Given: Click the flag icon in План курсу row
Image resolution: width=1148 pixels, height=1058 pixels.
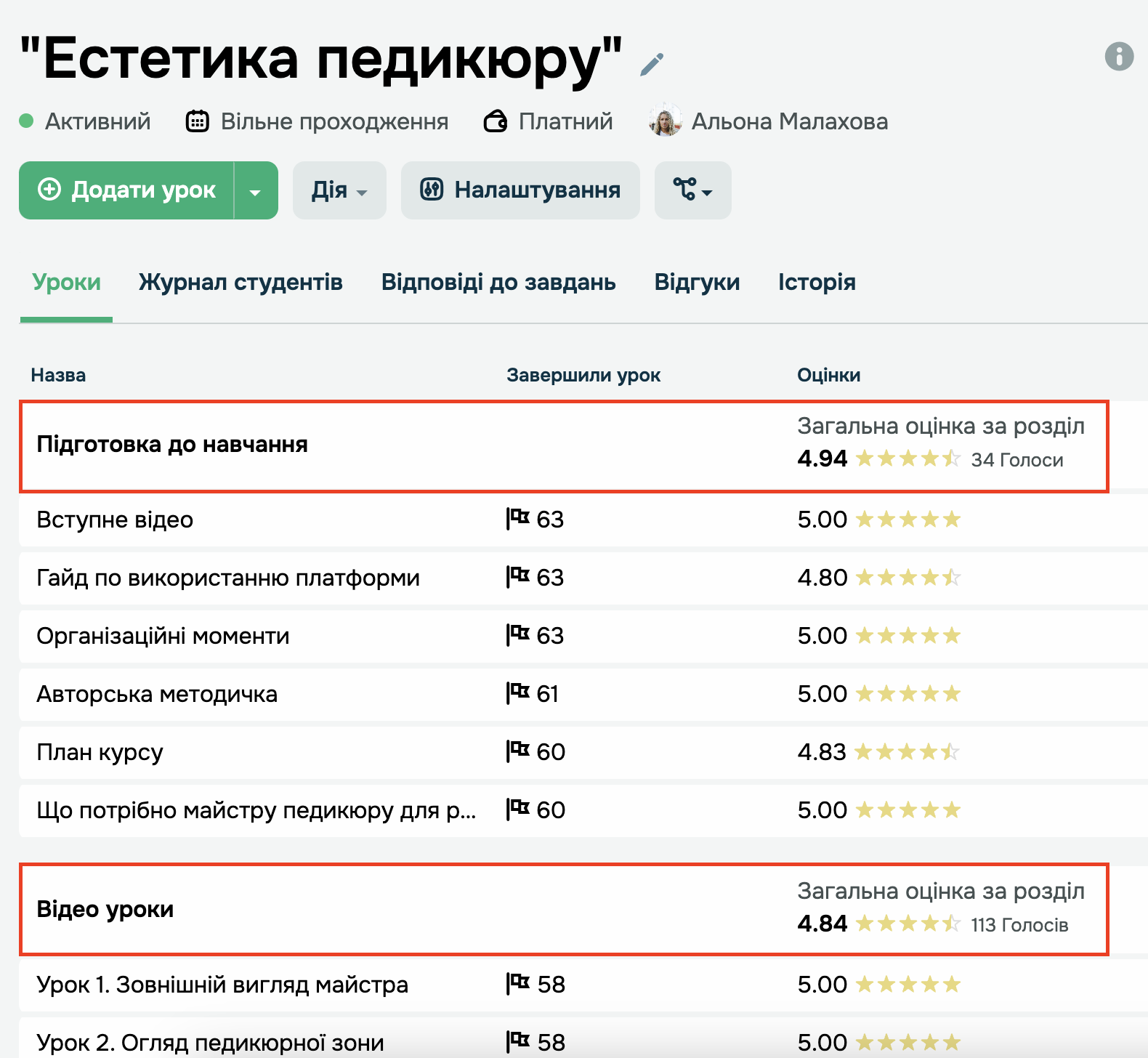Looking at the screenshot, I should [x=517, y=751].
